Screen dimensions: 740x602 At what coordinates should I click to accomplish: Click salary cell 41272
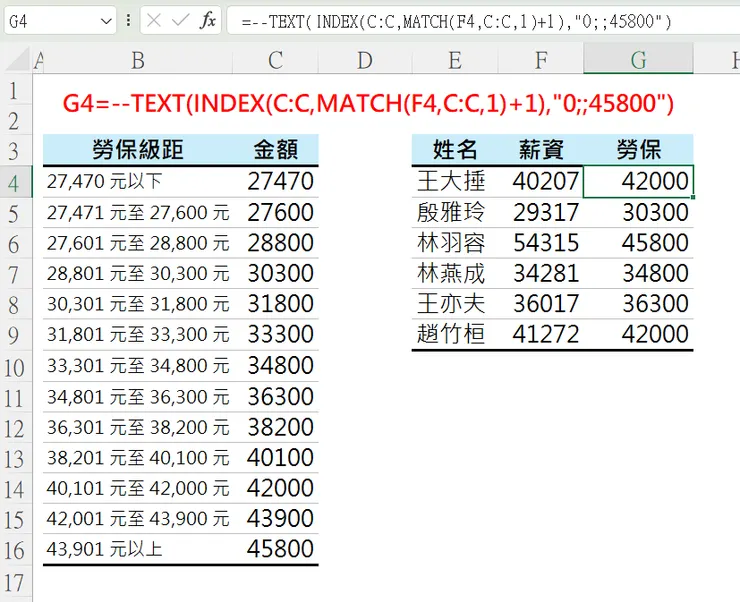tap(540, 334)
